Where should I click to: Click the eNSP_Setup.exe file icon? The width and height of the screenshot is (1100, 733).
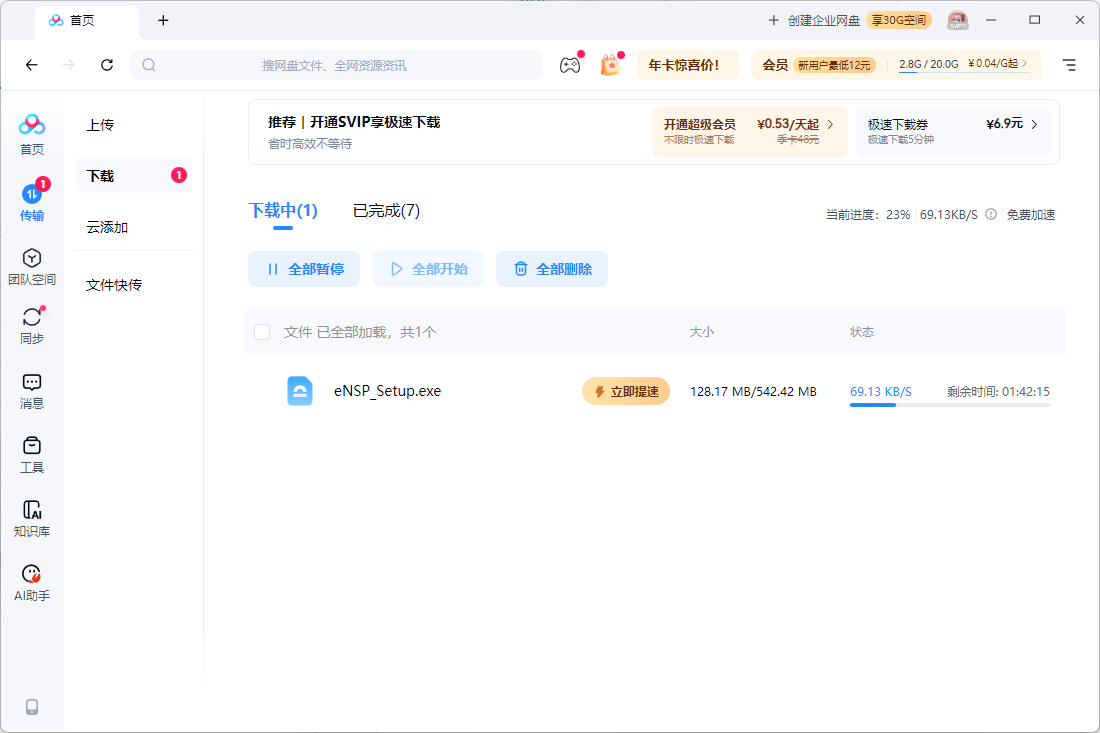pos(300,391)
